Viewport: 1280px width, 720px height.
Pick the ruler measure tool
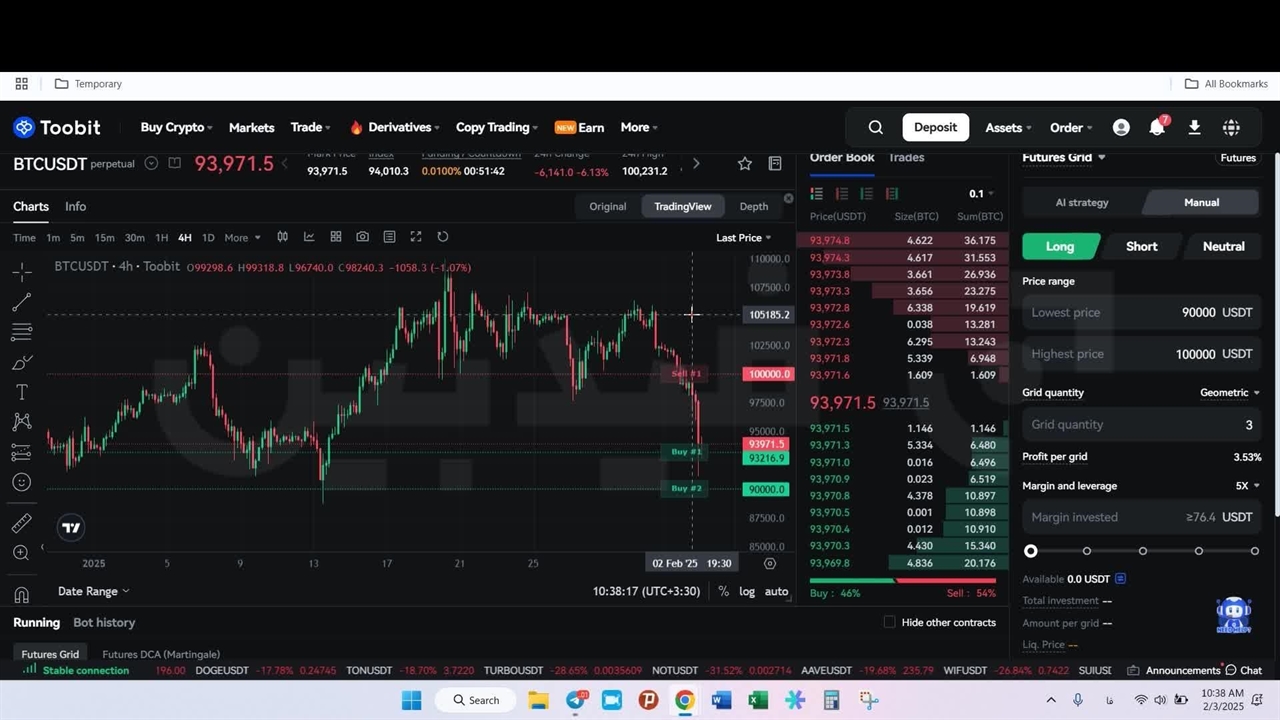[21, 523]
